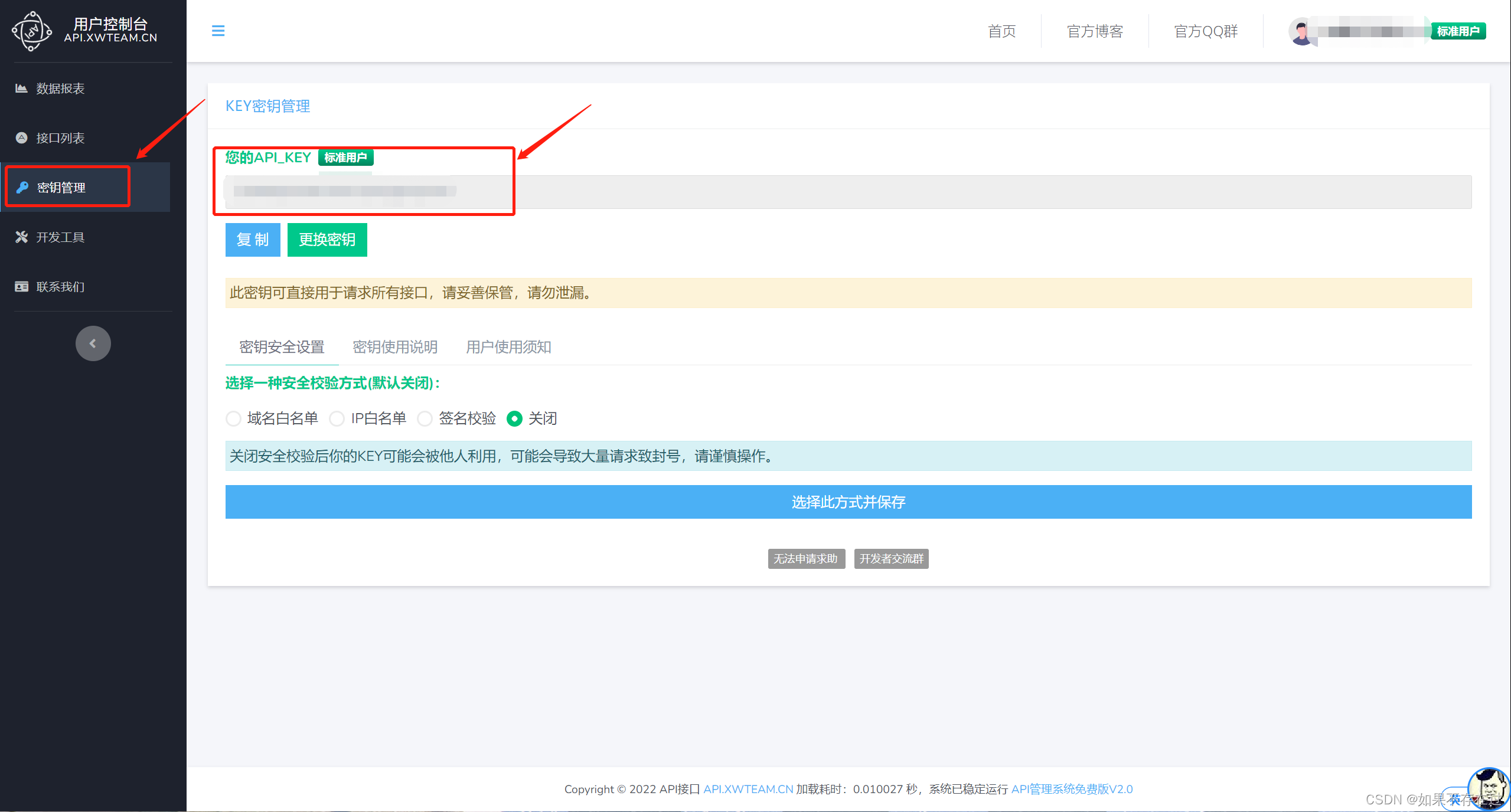1511x812 pixels.
Task: Switch to 密钥使用说明 tab
Action: pos(395,347)
